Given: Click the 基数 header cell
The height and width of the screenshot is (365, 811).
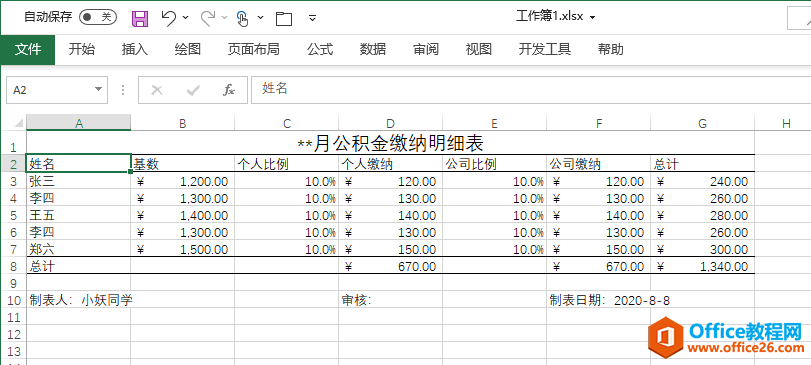Looking at the screenshot, I should point(183,164).
